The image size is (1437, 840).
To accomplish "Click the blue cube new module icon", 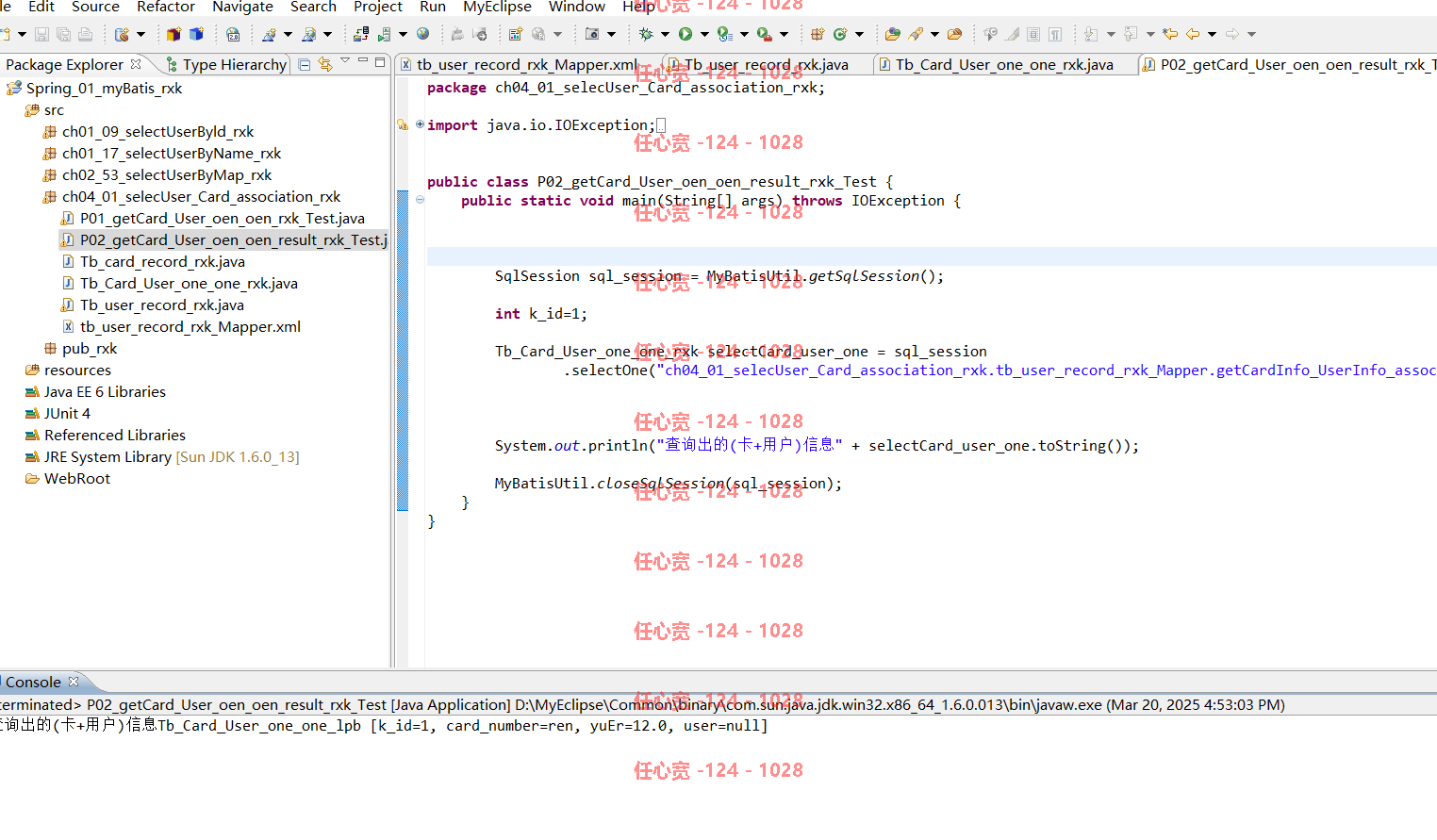I will [x=196, y=35].
